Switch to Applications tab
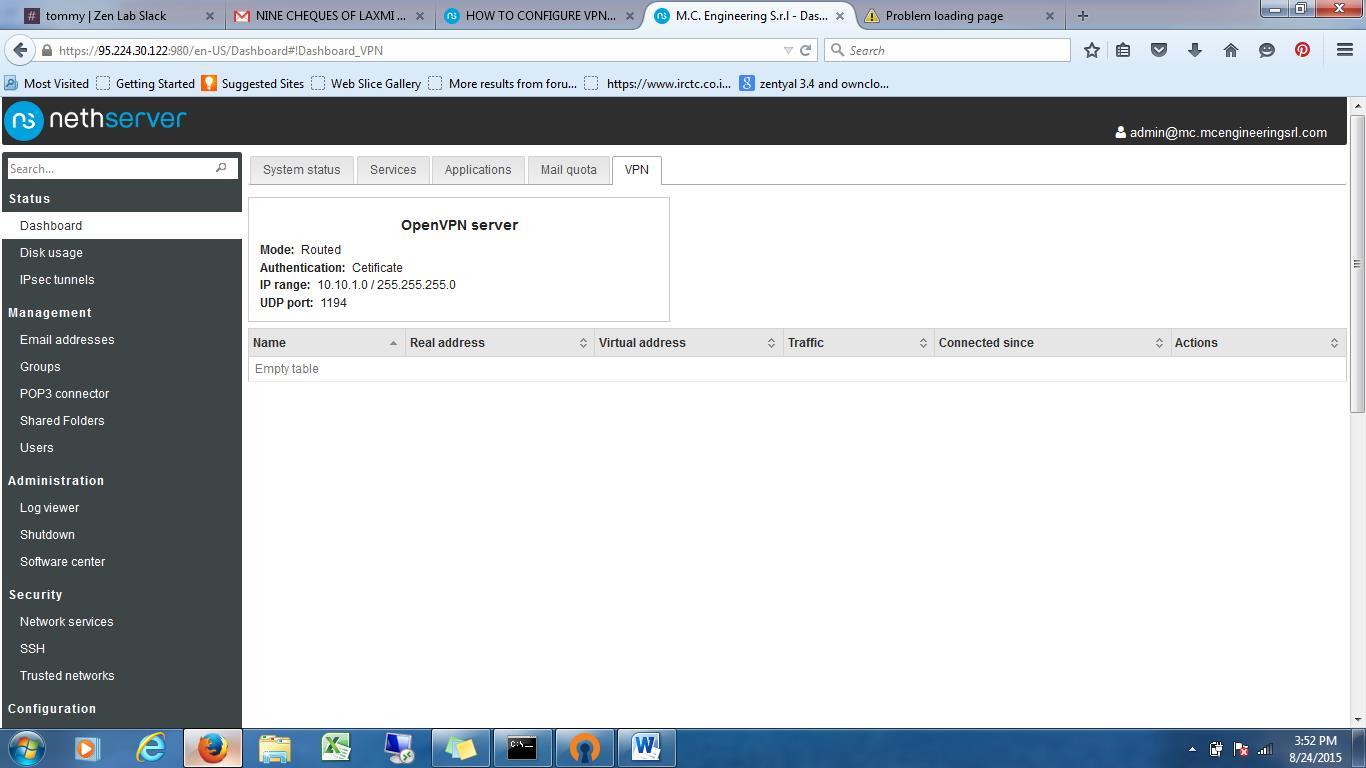This screenshot has height=768, width=1366. tap(478, 170)
